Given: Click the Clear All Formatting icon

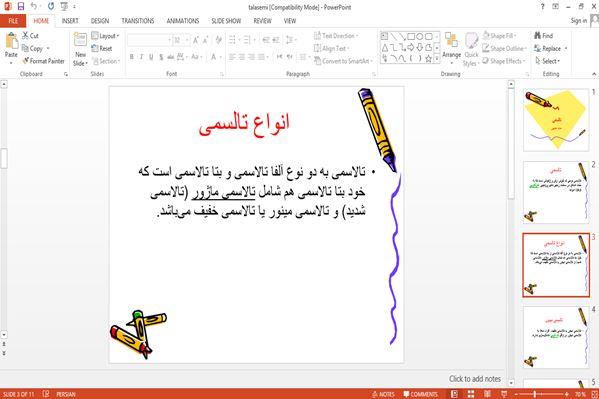Looking at the screenshot, I should 219,40.
